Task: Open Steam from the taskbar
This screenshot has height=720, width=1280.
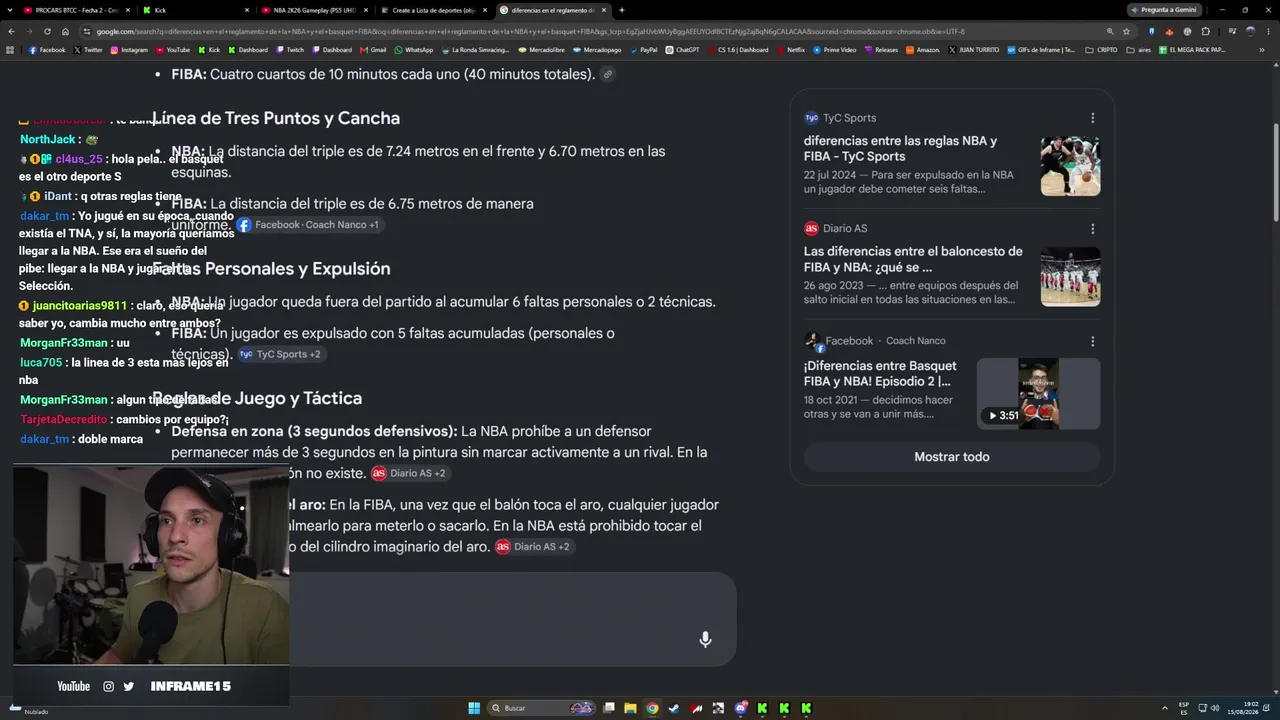Action: click(x=674, y=708)
